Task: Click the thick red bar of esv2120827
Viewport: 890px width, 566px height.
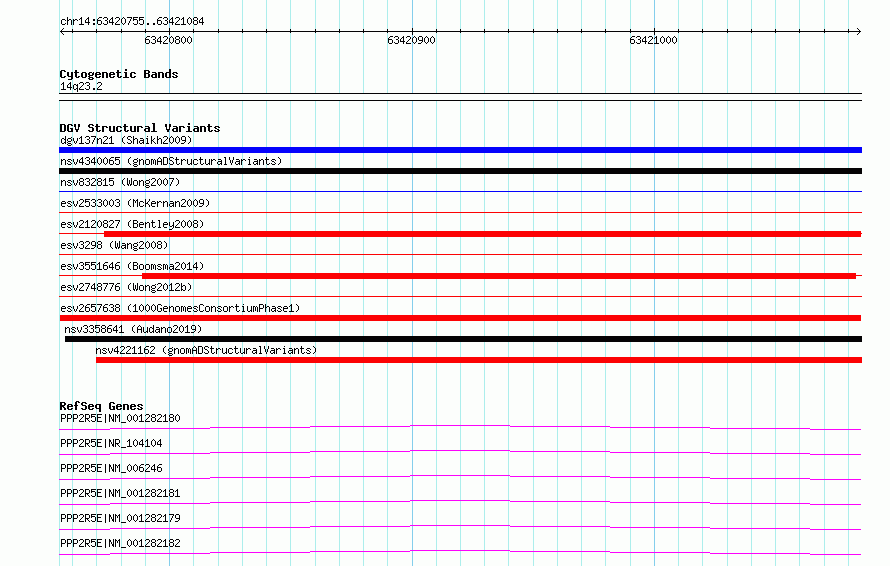Action: [482, 234]
